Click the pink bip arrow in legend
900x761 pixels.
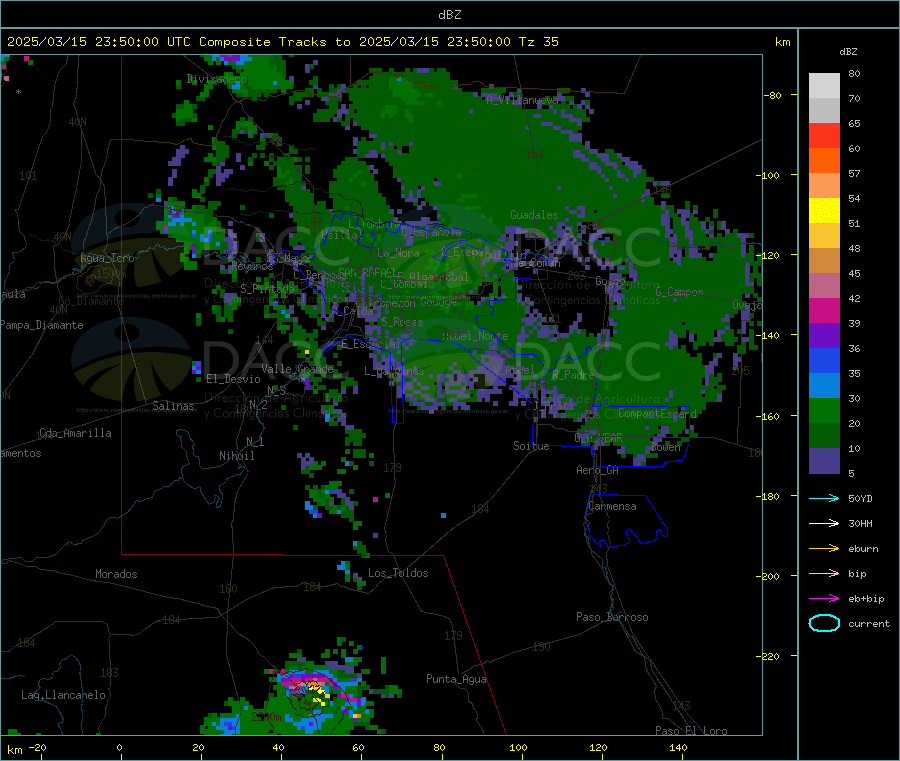[x=824, y=573]
